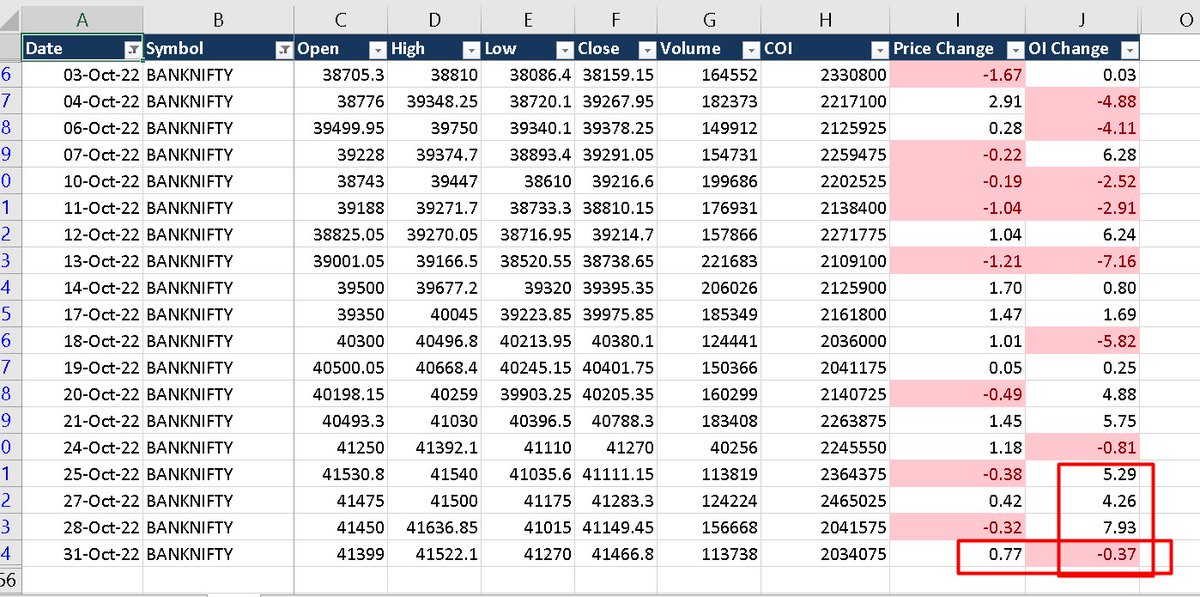
Task: Select row 56 header
Action: 8,580
